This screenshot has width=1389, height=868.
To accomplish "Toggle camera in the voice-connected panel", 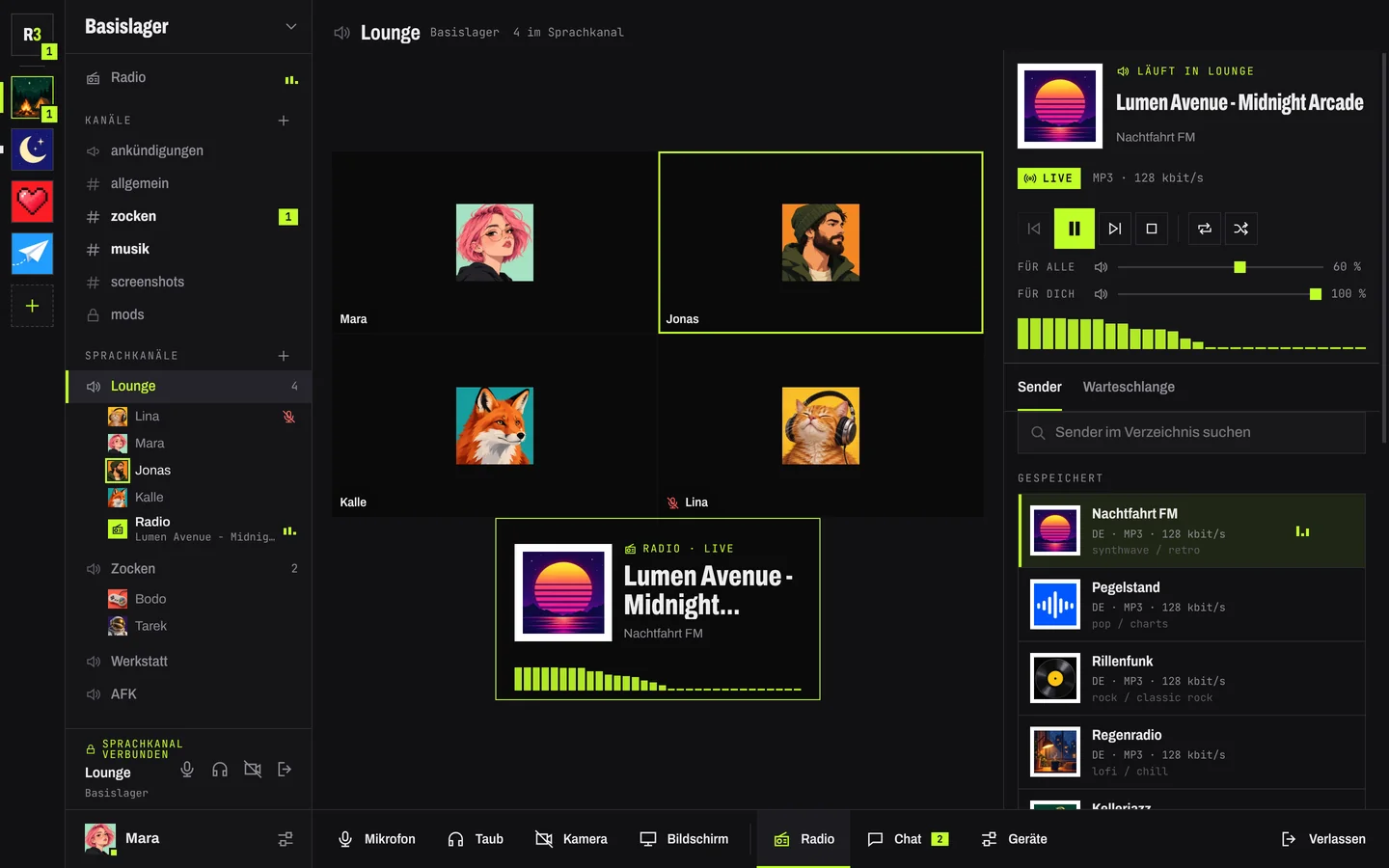I will click(x=253, y=769).
